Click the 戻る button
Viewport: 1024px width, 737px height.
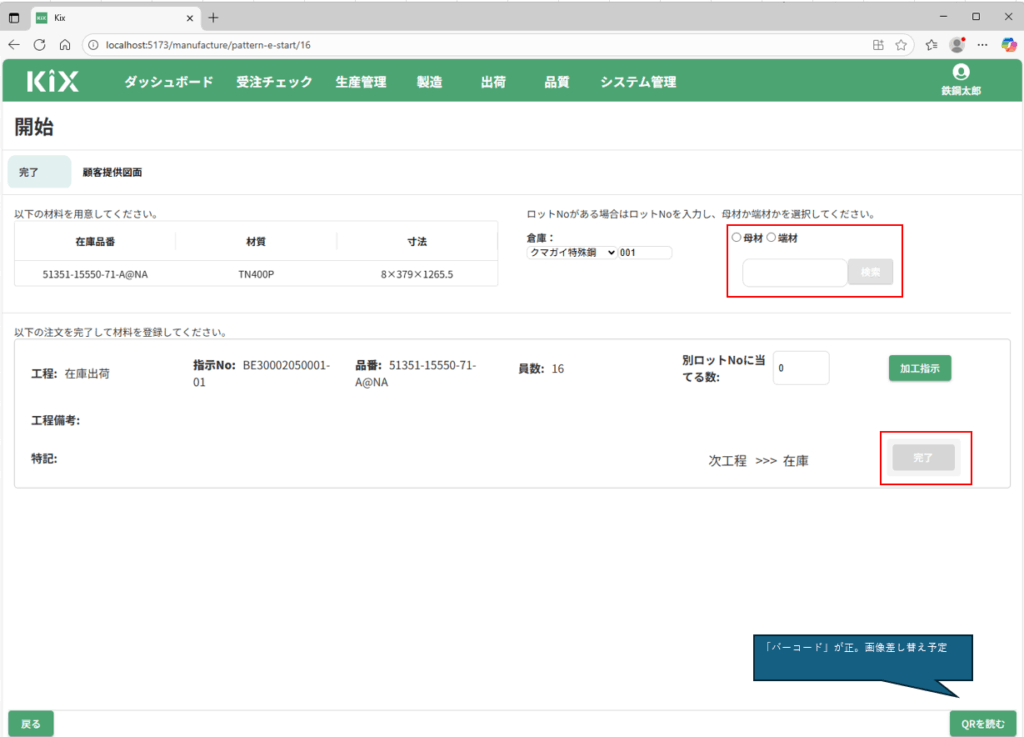coord(31,723)
